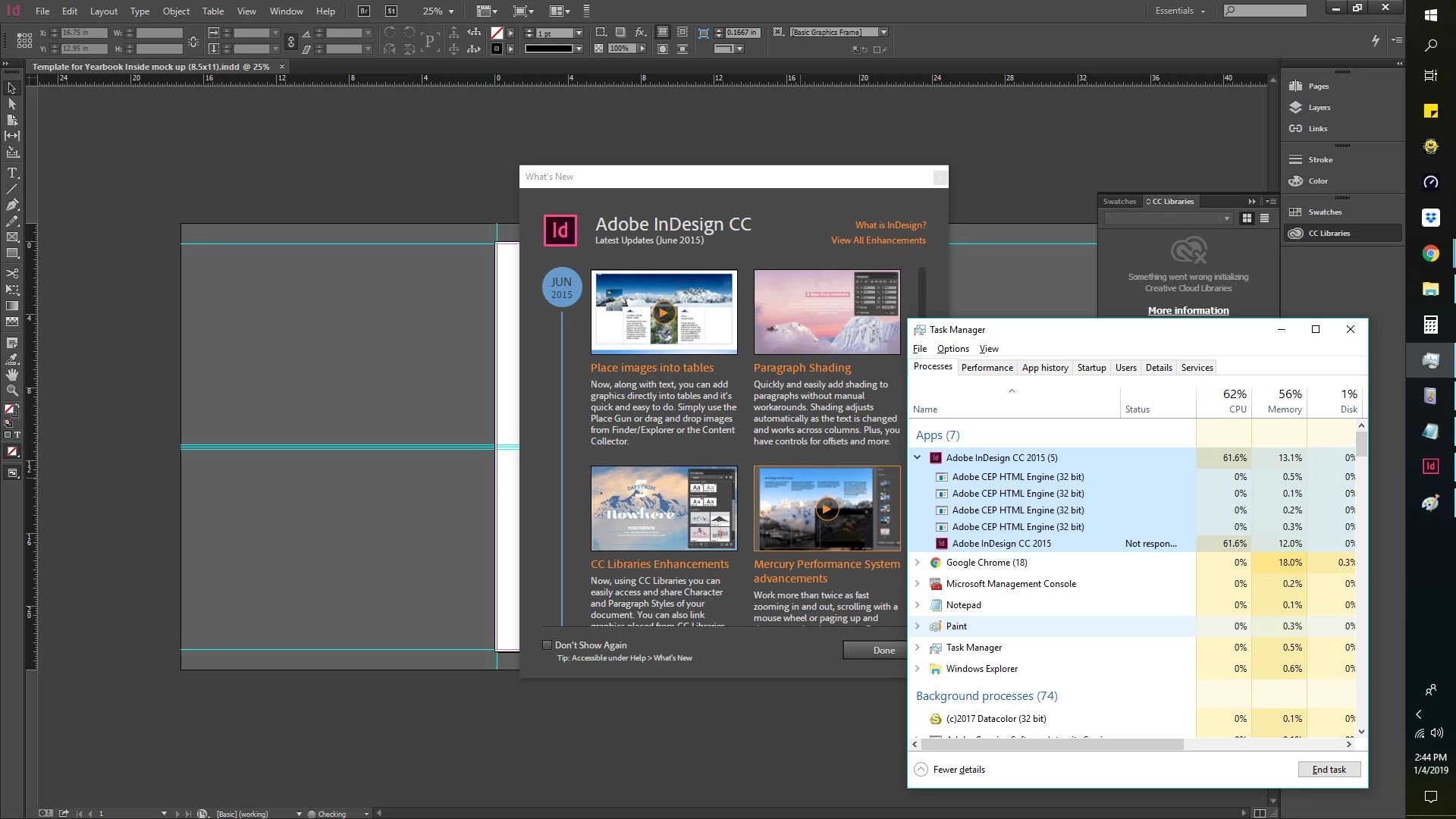Toggle constrain proportions chain link
This screenshot has height=819, width=1456.
[x=290, y=42]
